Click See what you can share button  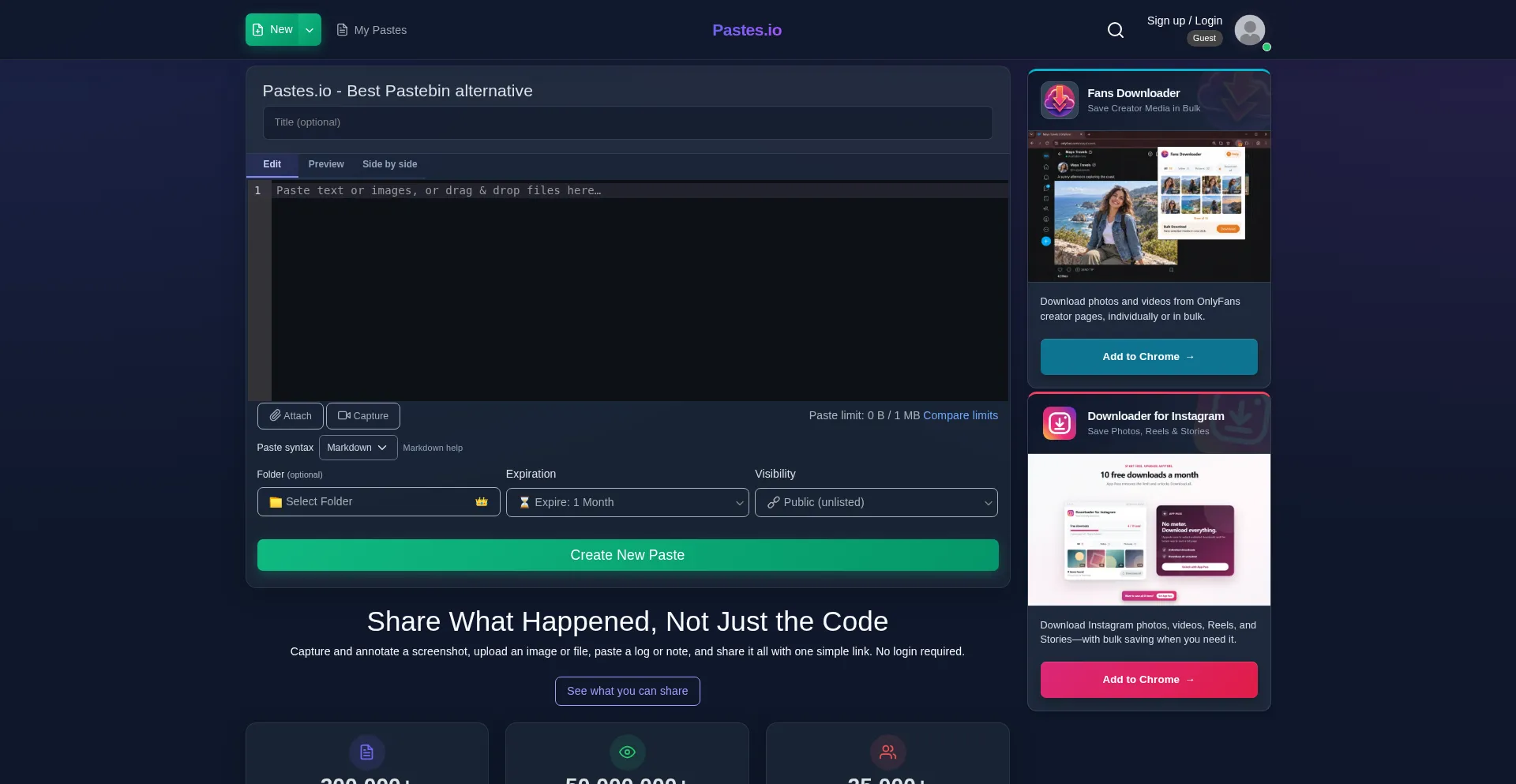coord(627,691)
